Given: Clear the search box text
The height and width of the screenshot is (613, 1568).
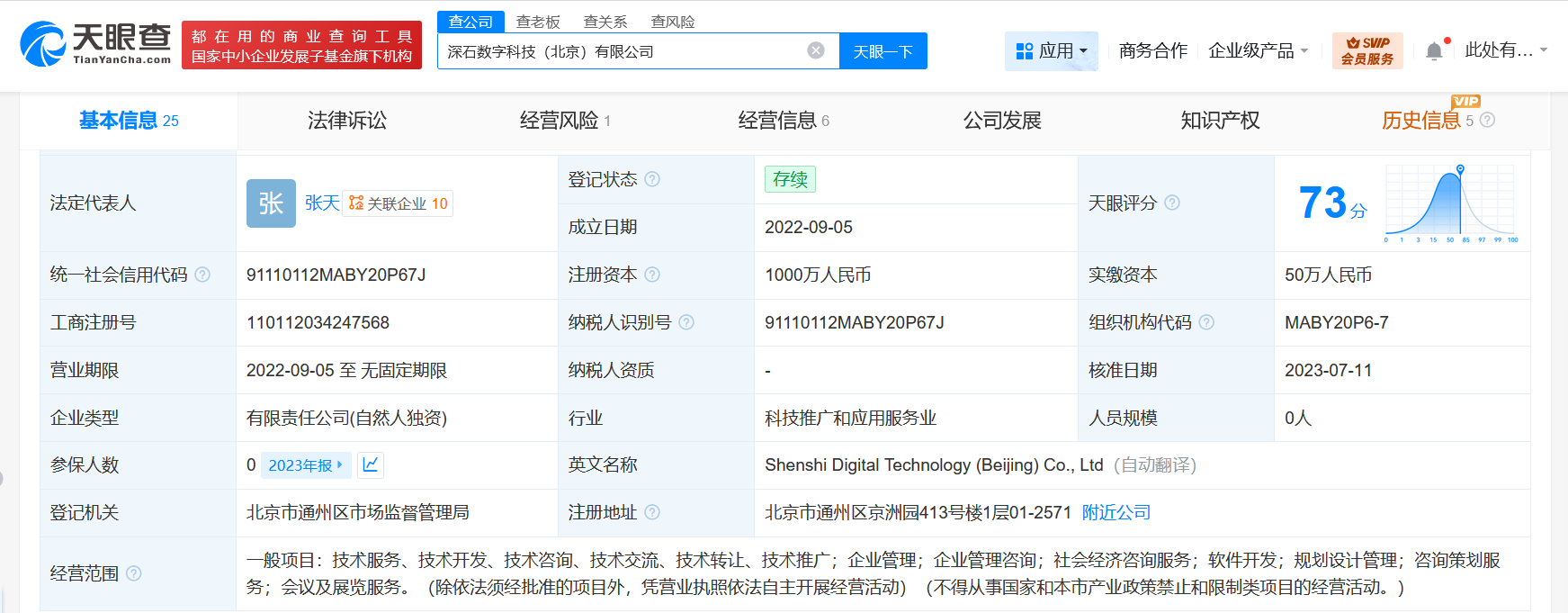Looking at the screenshot, I should pos(816,50).
